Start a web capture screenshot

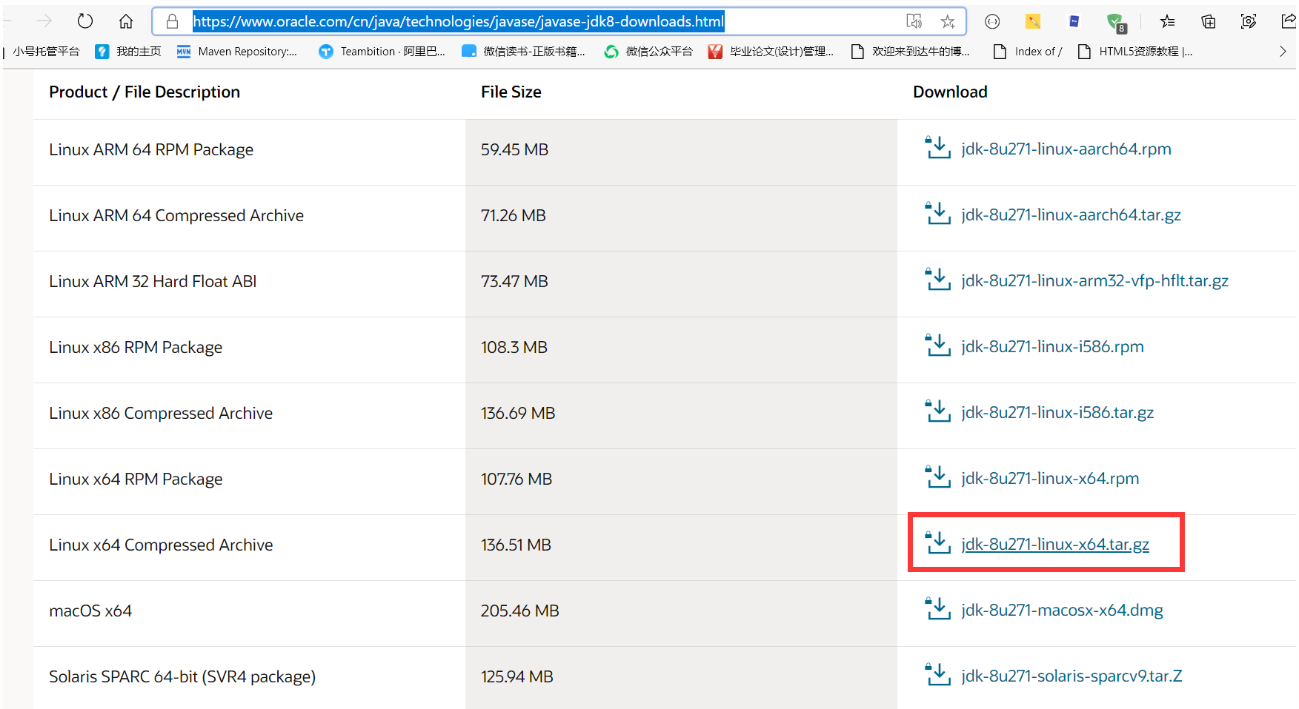pos(1248,21)
